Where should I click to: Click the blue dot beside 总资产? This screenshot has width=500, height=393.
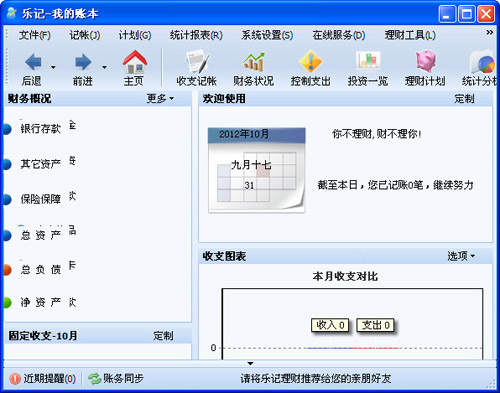7,235
